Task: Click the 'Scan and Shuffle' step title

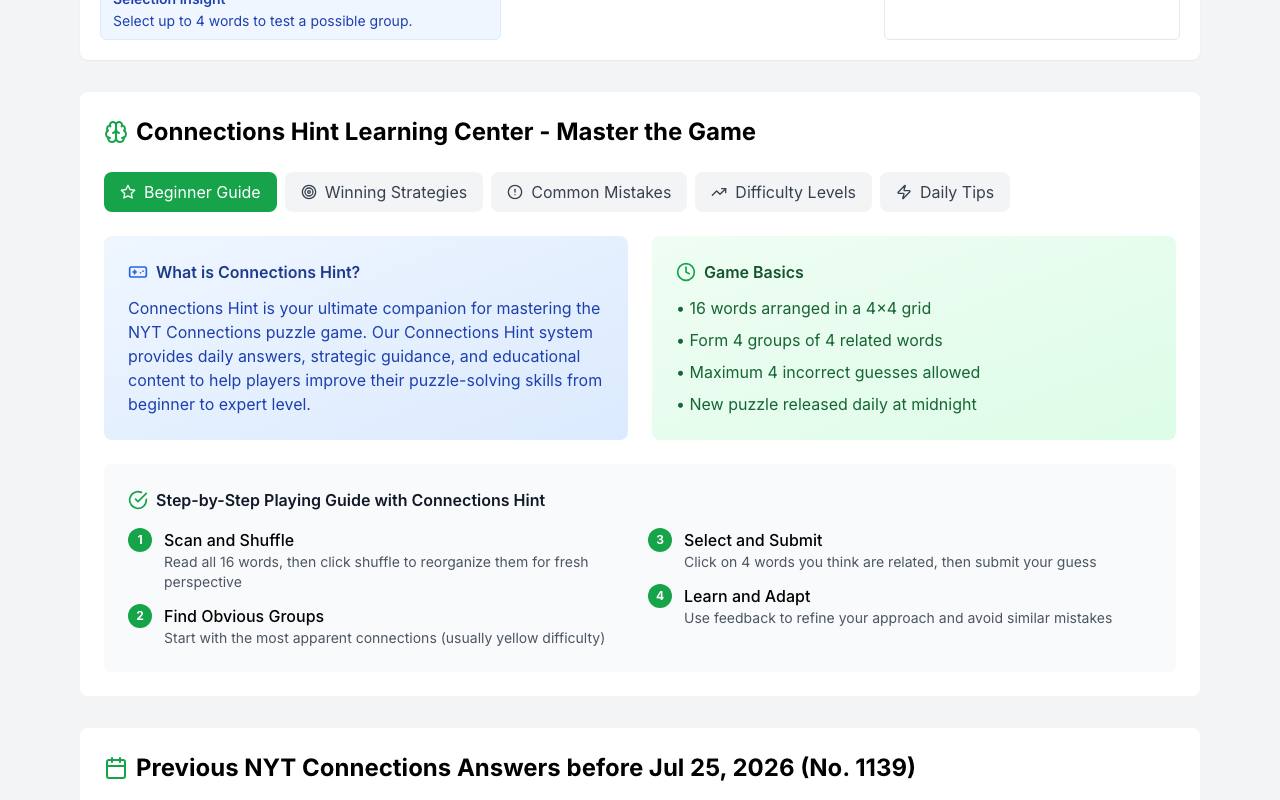Action: 229,540
